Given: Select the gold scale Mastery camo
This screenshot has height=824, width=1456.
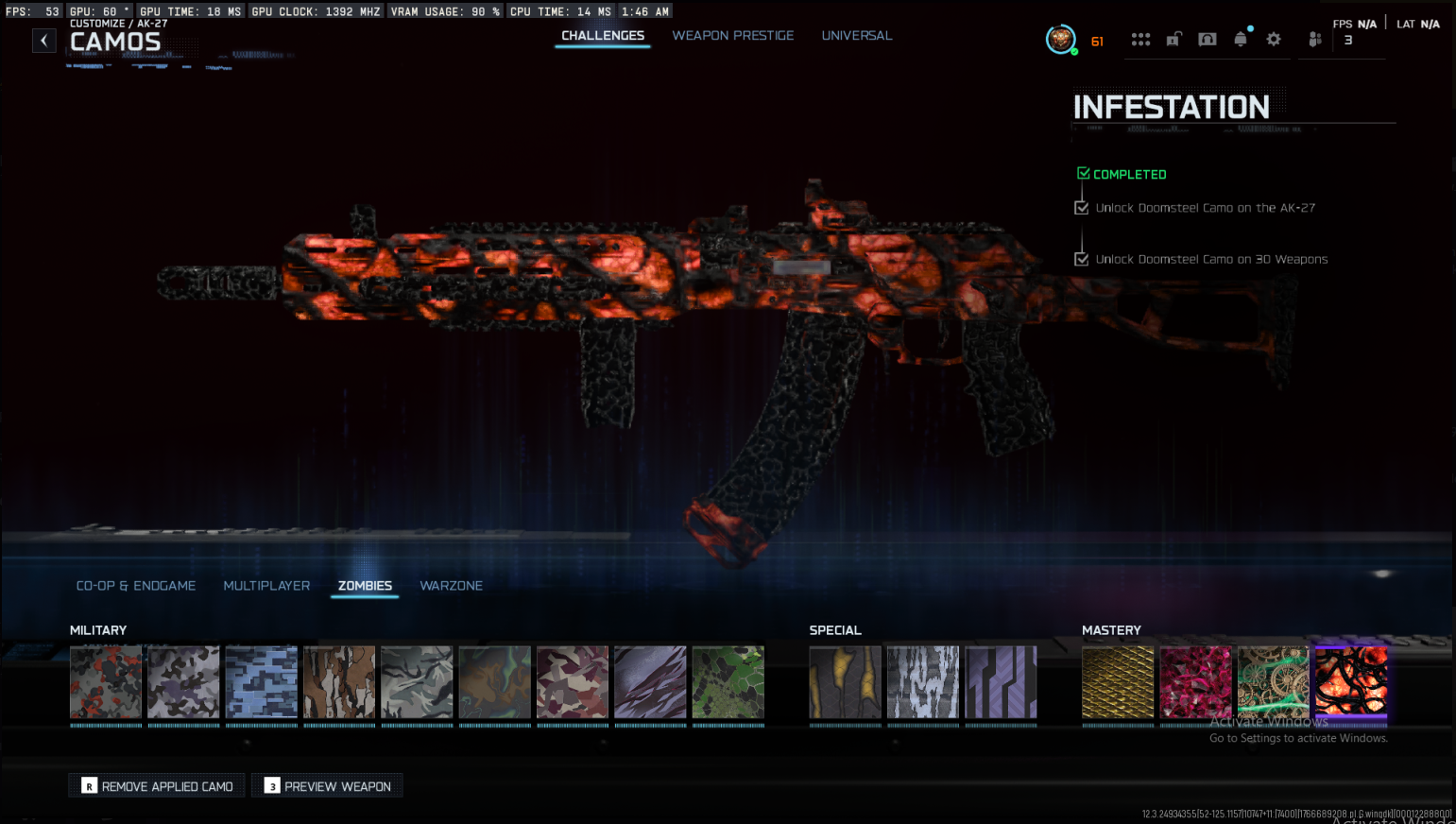Looking at the screenshot, I should pyautogui.click(x=1118, y=682).
